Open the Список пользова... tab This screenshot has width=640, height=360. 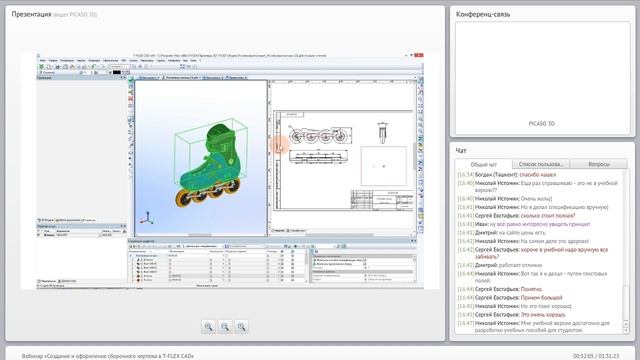click(541, 164)
